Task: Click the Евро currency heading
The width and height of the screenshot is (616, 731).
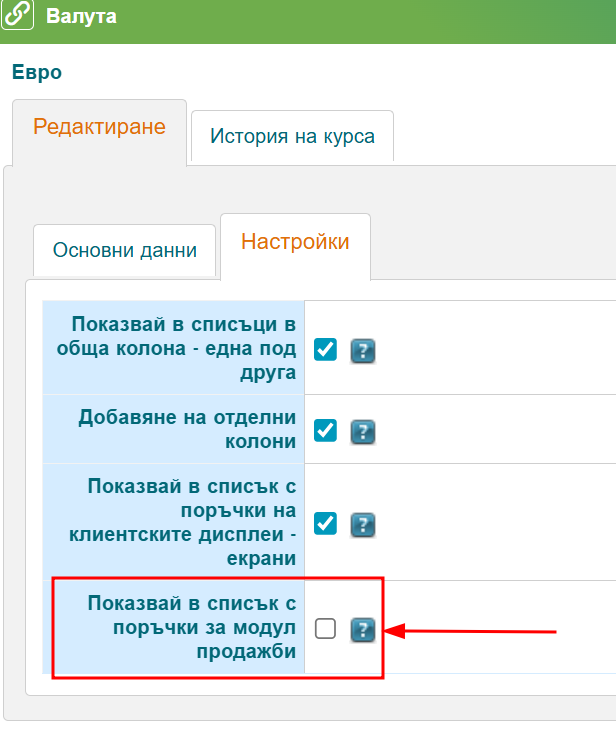Action: [x=37, y=72]
